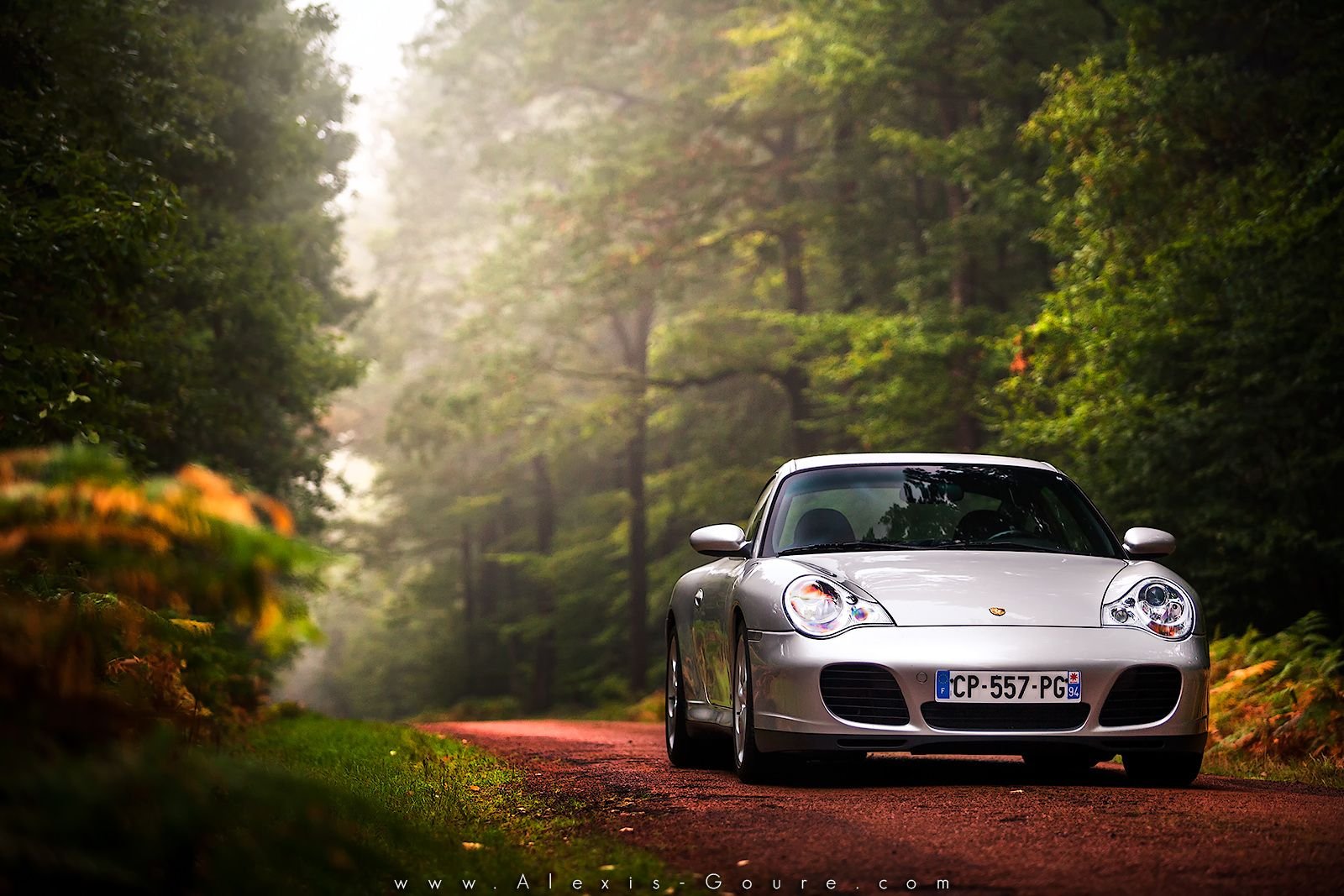
Task: Click the right-side door mirror
Action: (1148, 542)
